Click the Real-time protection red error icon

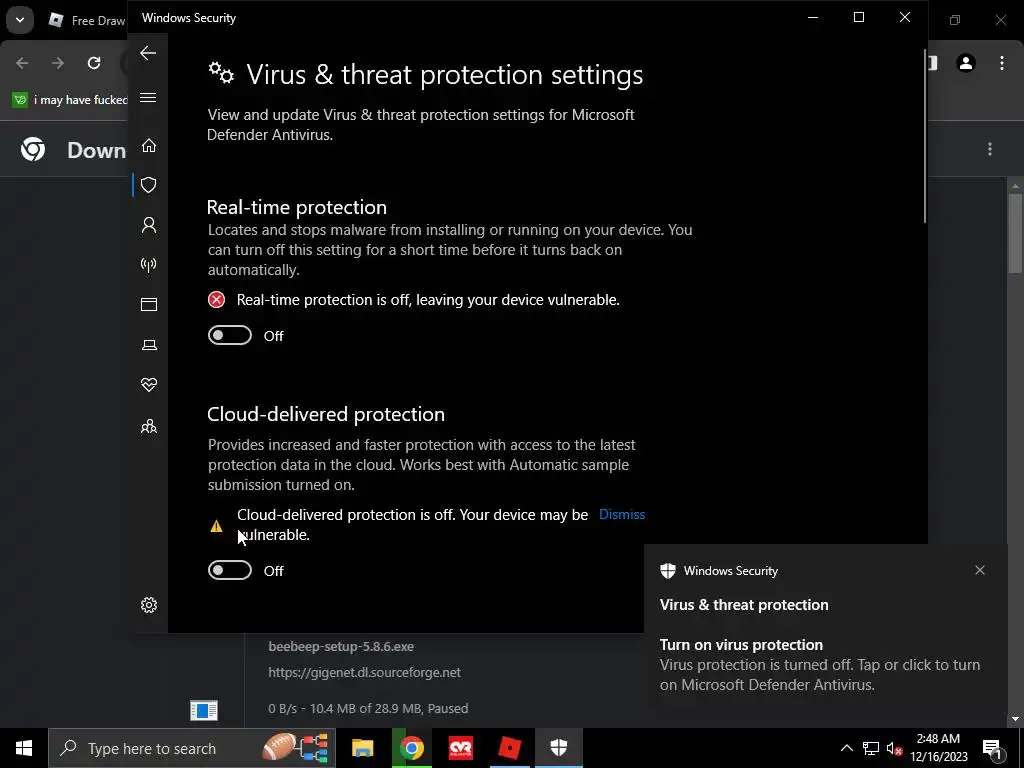[216, 300]
